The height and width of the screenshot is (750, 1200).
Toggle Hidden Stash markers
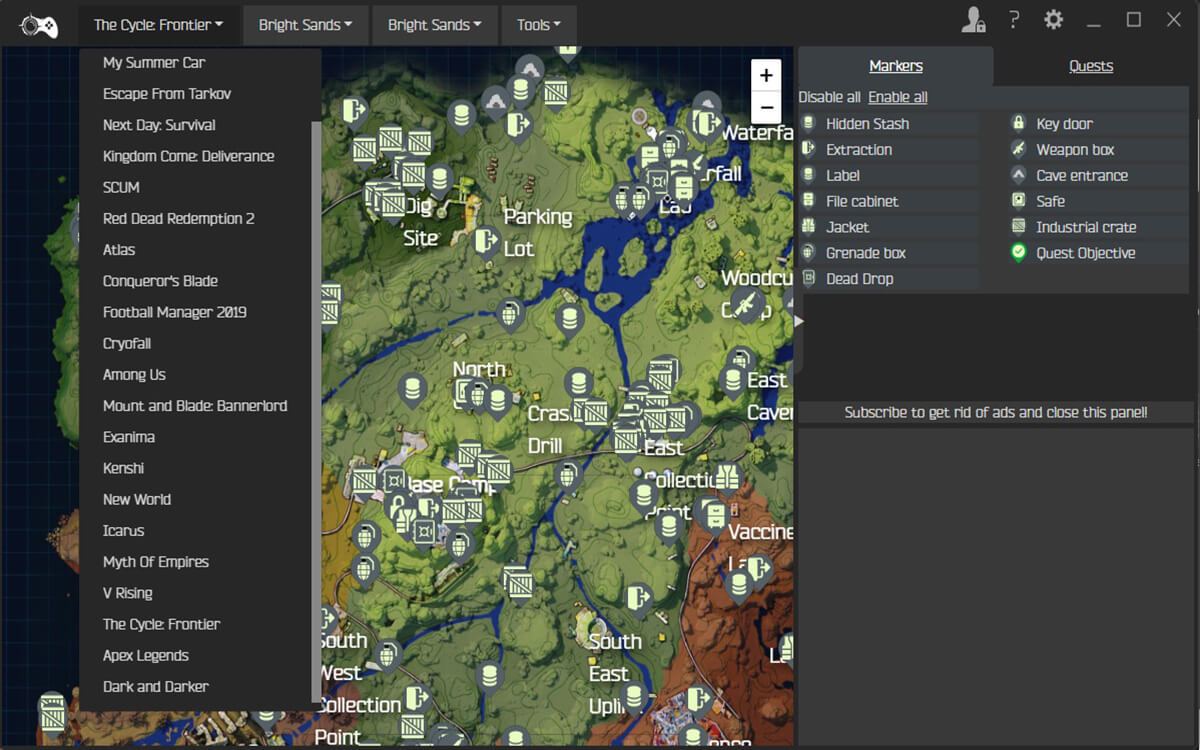(x=889, y=124)
